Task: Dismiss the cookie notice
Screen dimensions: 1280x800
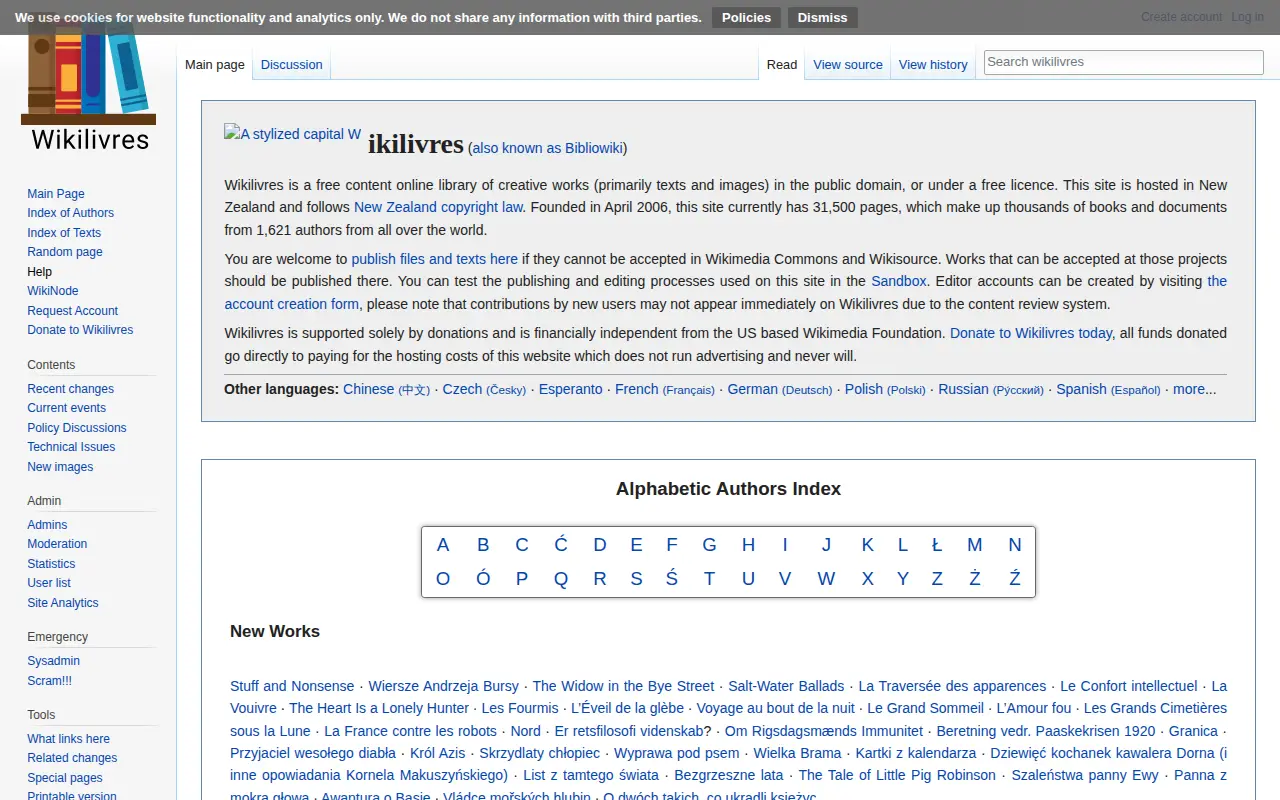Action: [822, 17]
